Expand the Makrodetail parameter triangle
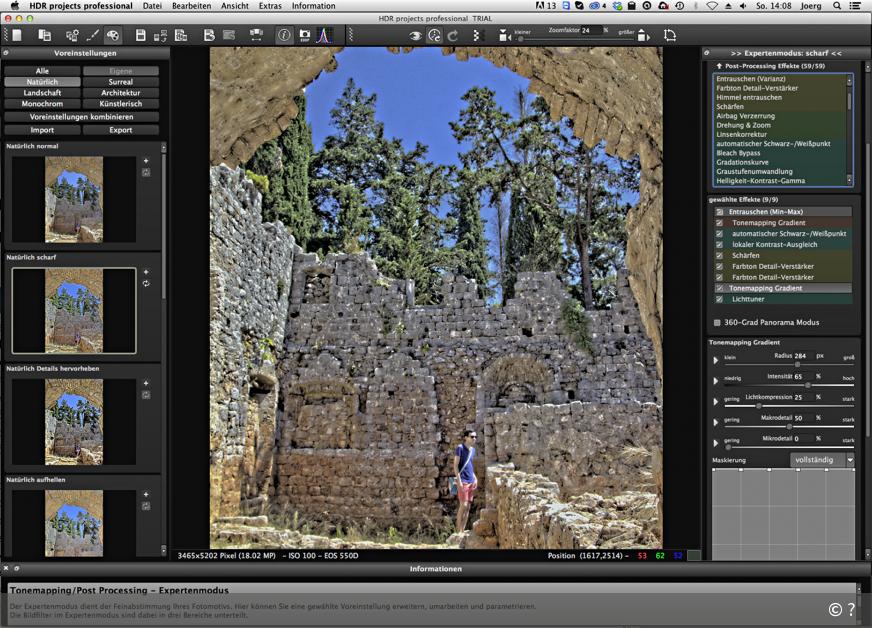 tap(716, 422)
